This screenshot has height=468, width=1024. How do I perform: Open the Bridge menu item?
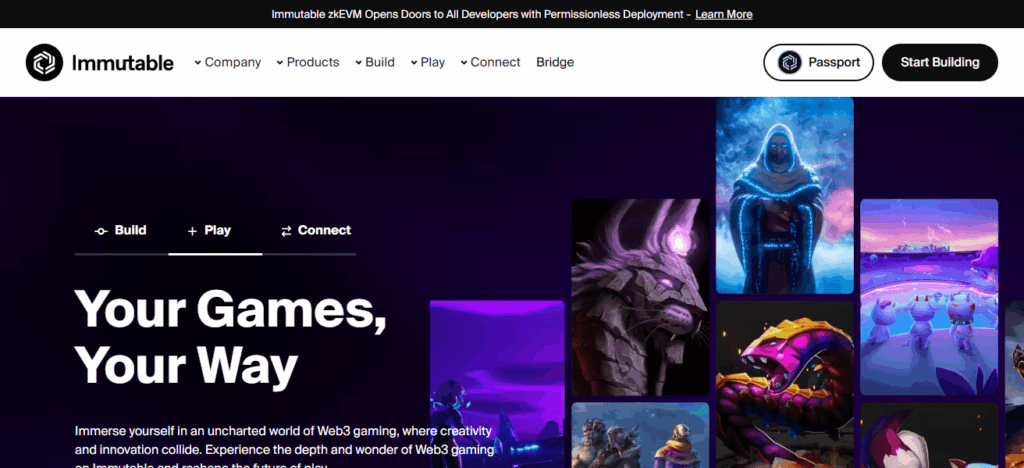tap(555, 62)
